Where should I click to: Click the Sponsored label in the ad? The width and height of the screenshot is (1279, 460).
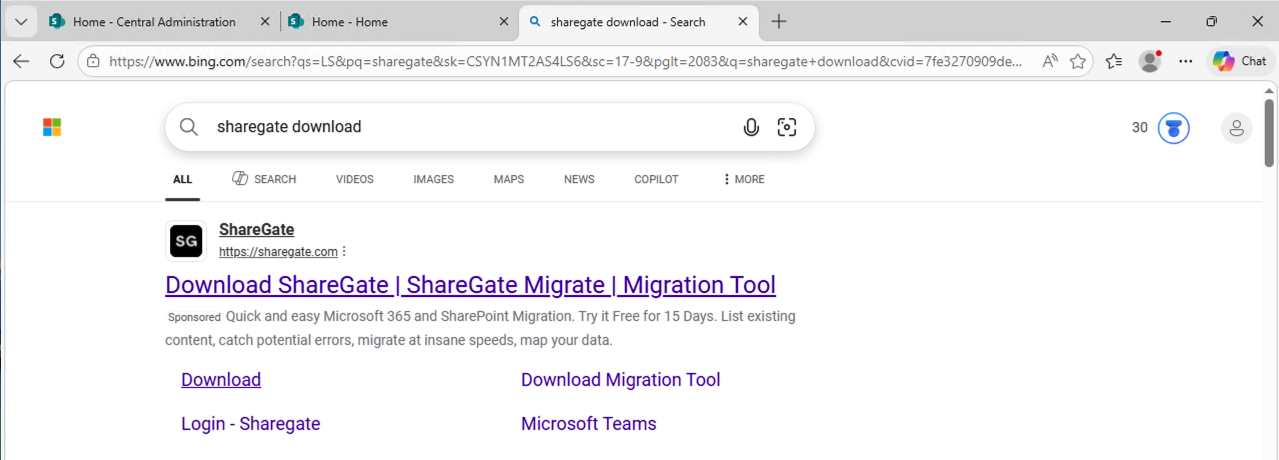(x=194, y=317)
